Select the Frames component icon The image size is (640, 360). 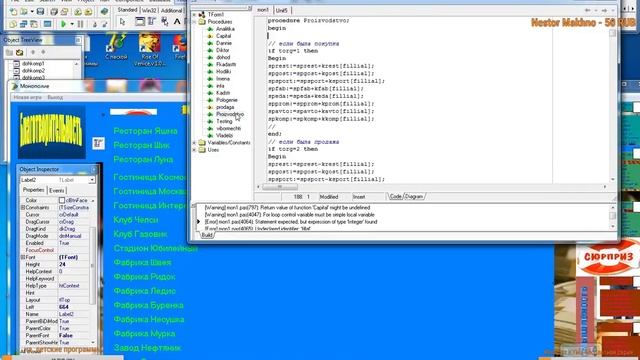140,21
